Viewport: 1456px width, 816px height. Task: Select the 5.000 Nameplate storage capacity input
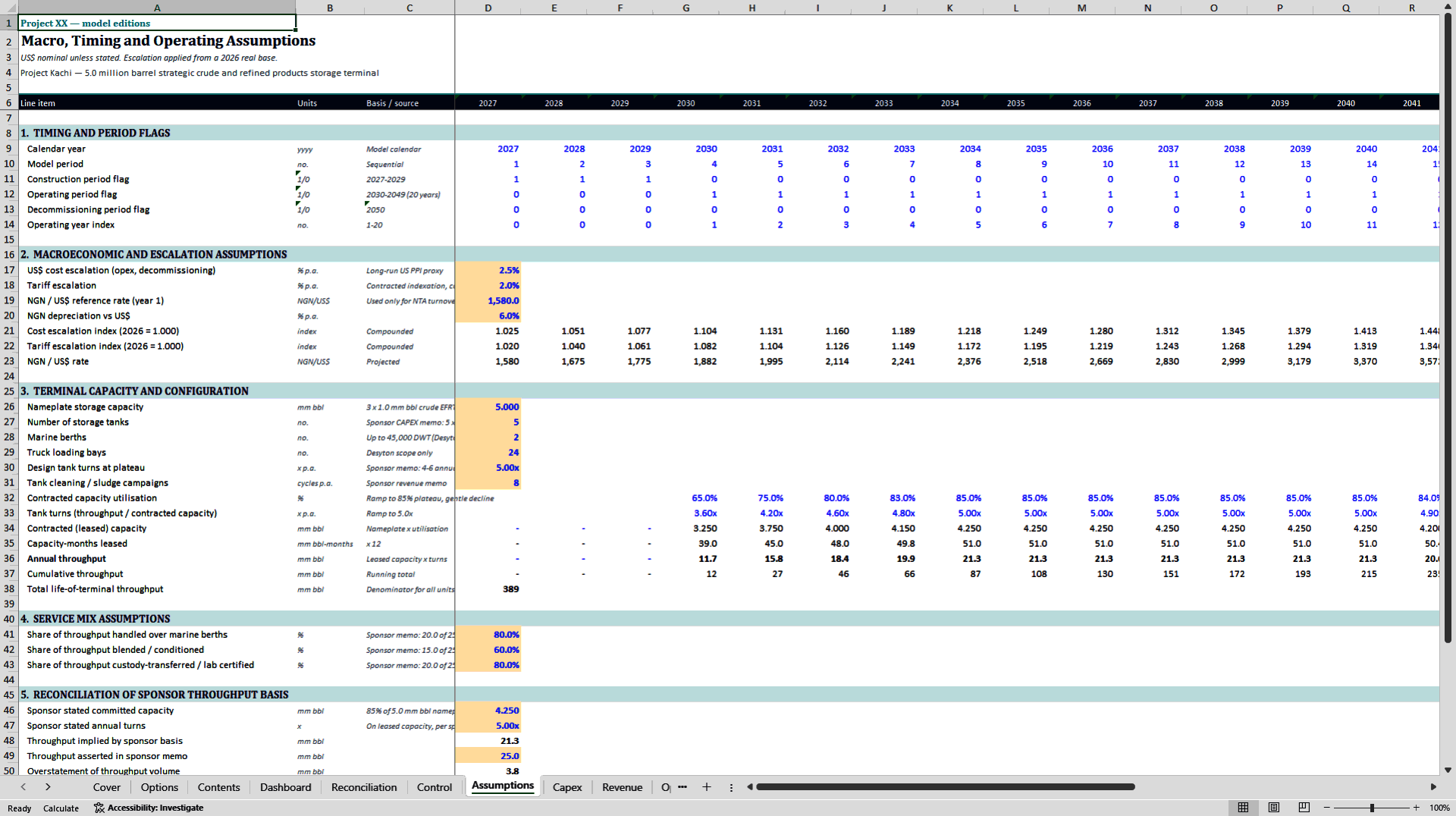pyautogui.click(x=488, y=406)
